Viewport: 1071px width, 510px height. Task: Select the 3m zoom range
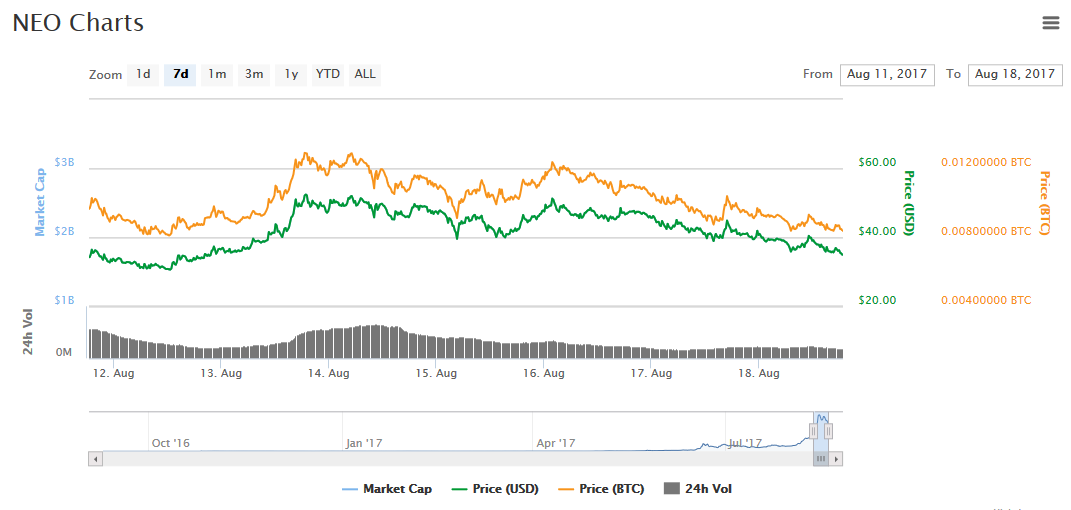click(254, 74)
